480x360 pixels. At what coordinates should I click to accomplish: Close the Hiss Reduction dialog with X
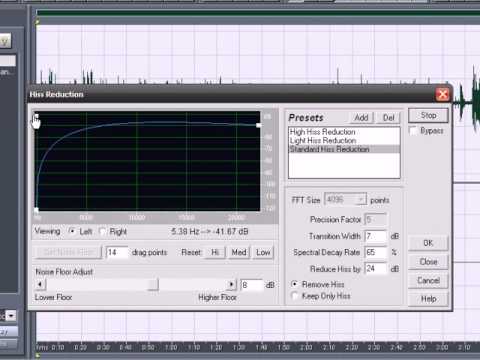pos(443,94)
